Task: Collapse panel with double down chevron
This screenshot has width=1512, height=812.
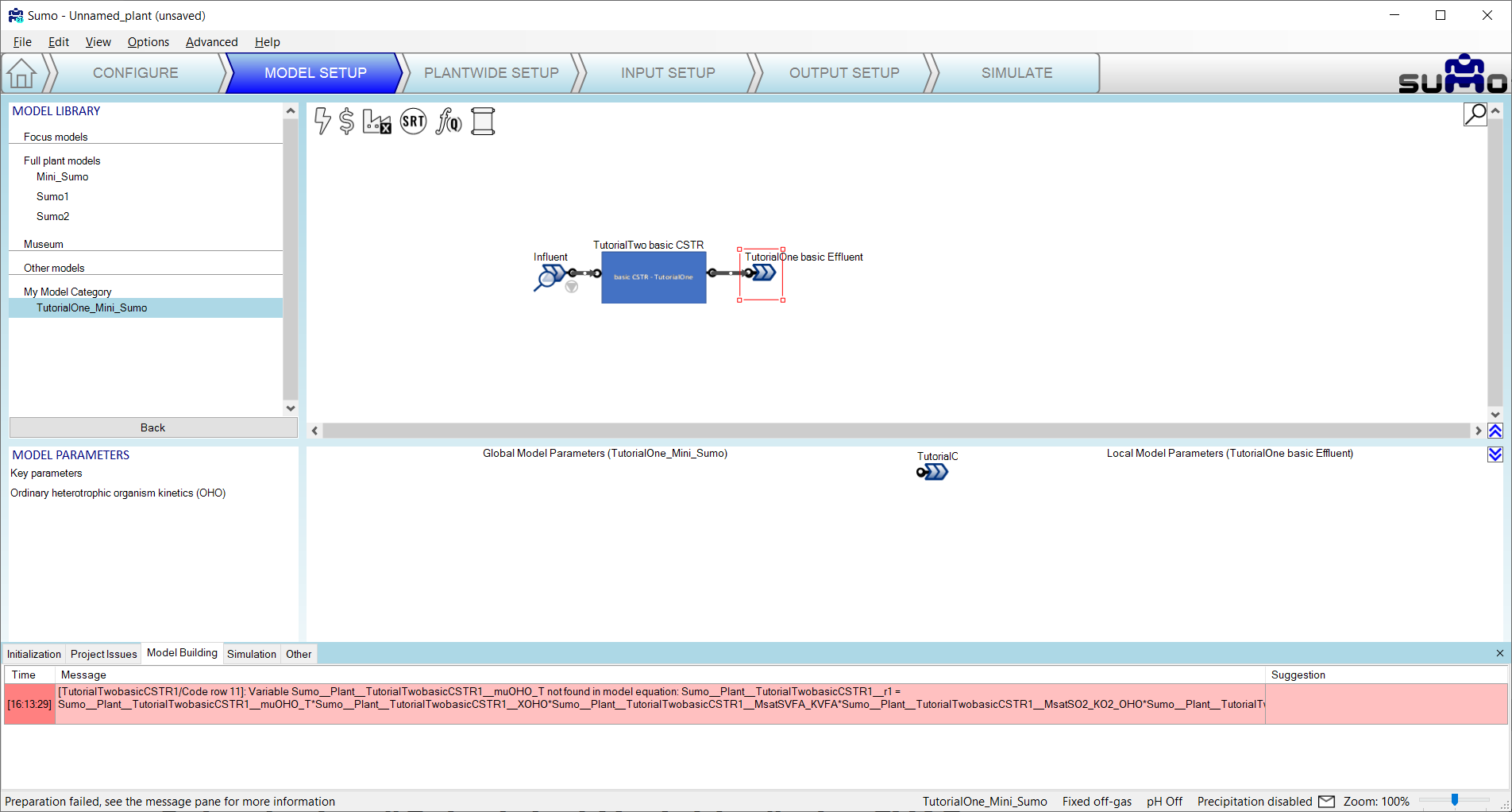Action: coord(1495,454)
